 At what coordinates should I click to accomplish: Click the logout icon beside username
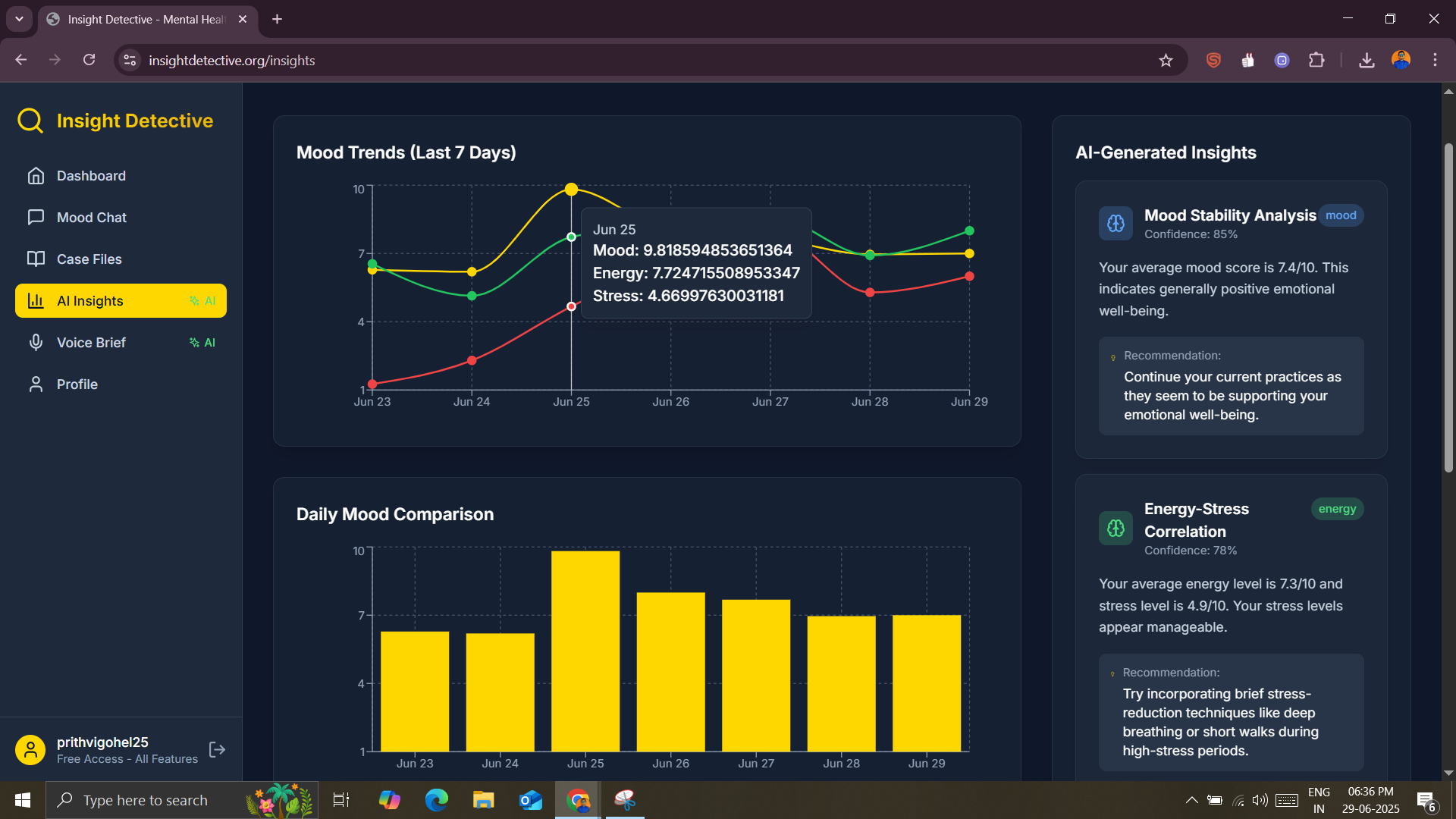[218, 750]
